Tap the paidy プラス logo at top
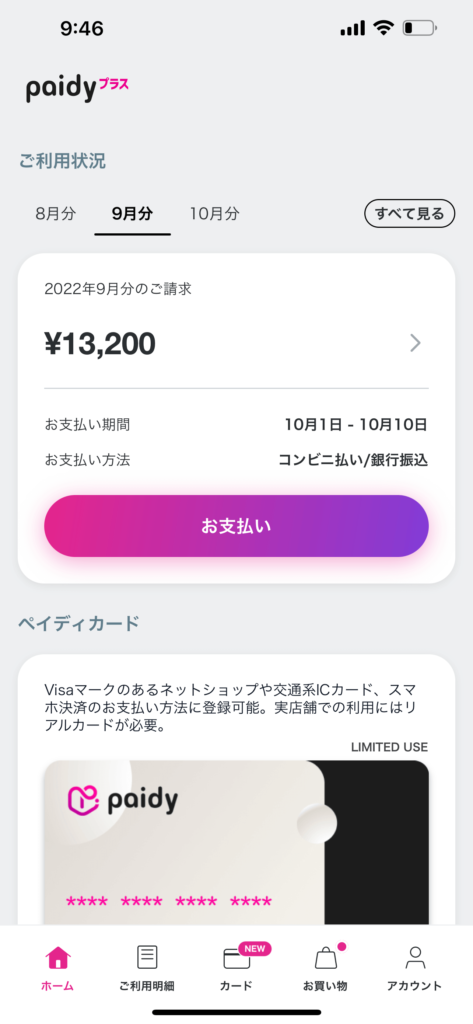This screenshot has width=473, height=1024. [x=77, y=89]
